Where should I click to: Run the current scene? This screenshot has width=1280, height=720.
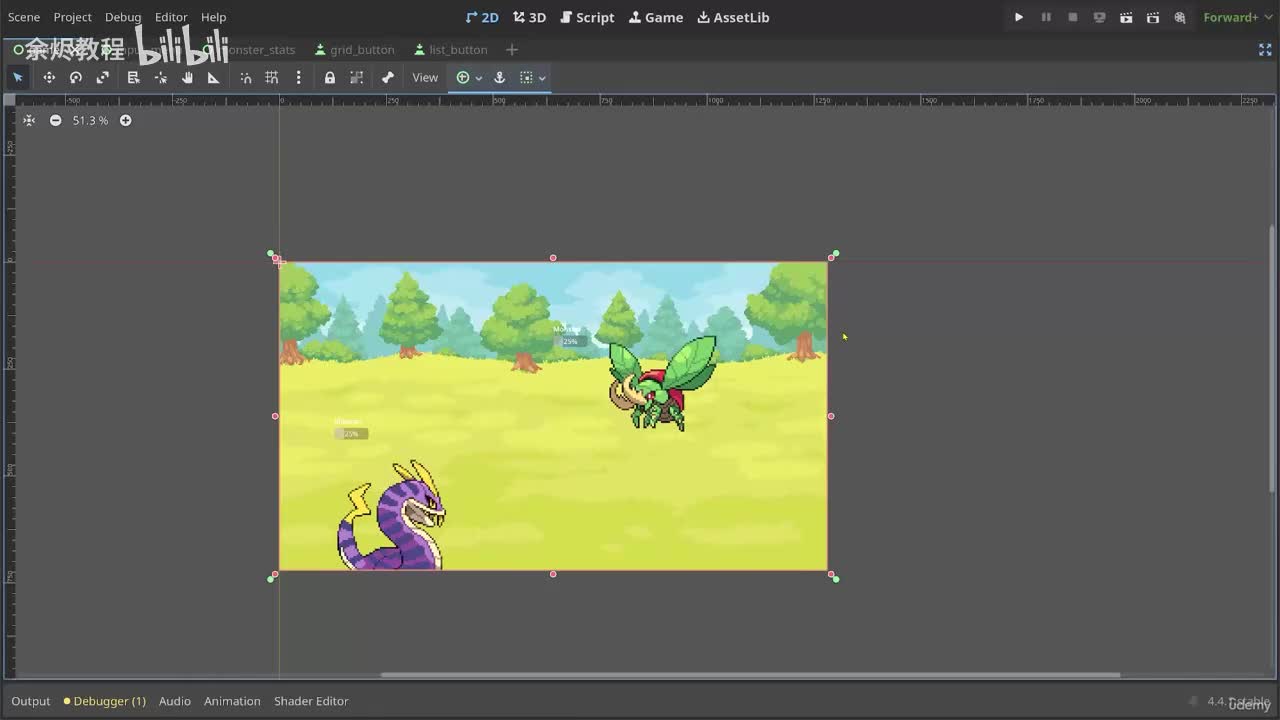(x=1127, y=17)
